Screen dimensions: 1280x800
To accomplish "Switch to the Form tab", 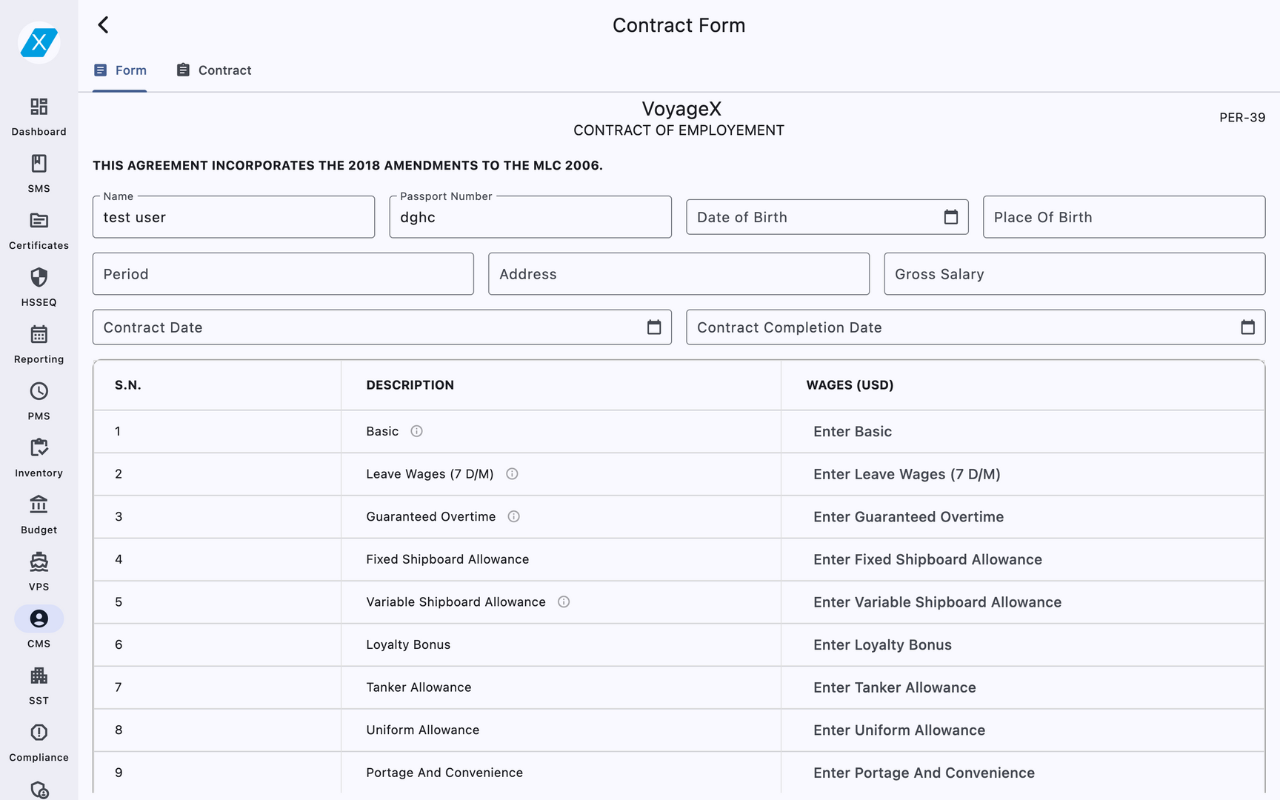I will (120, 70).
